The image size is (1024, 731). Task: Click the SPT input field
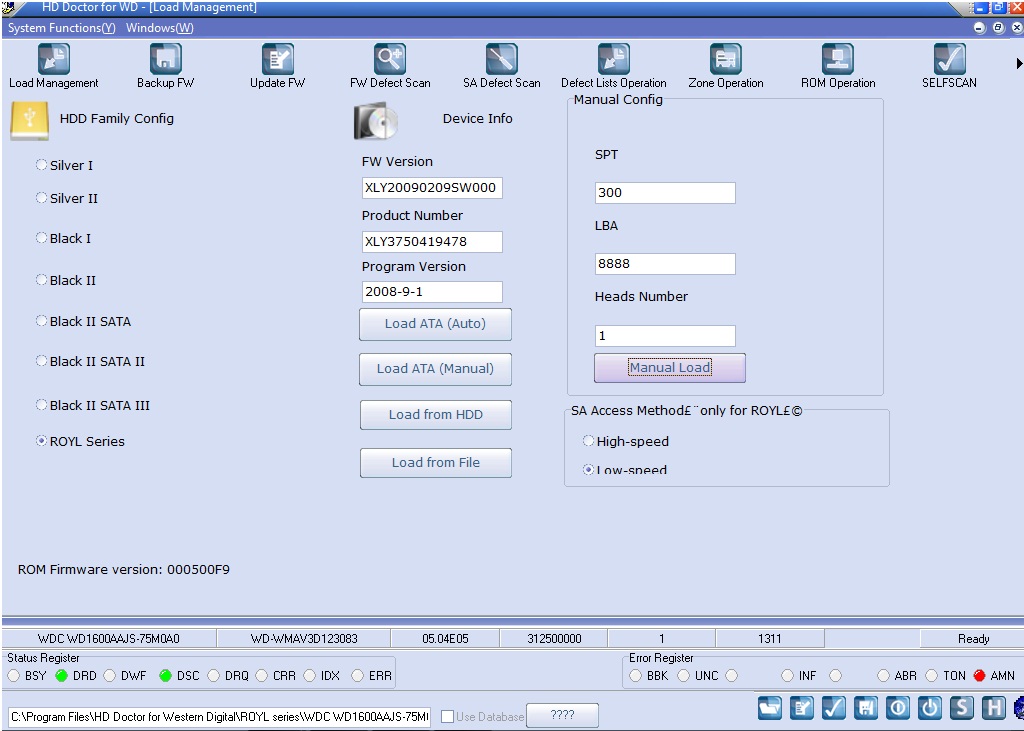tap(665, 193)
